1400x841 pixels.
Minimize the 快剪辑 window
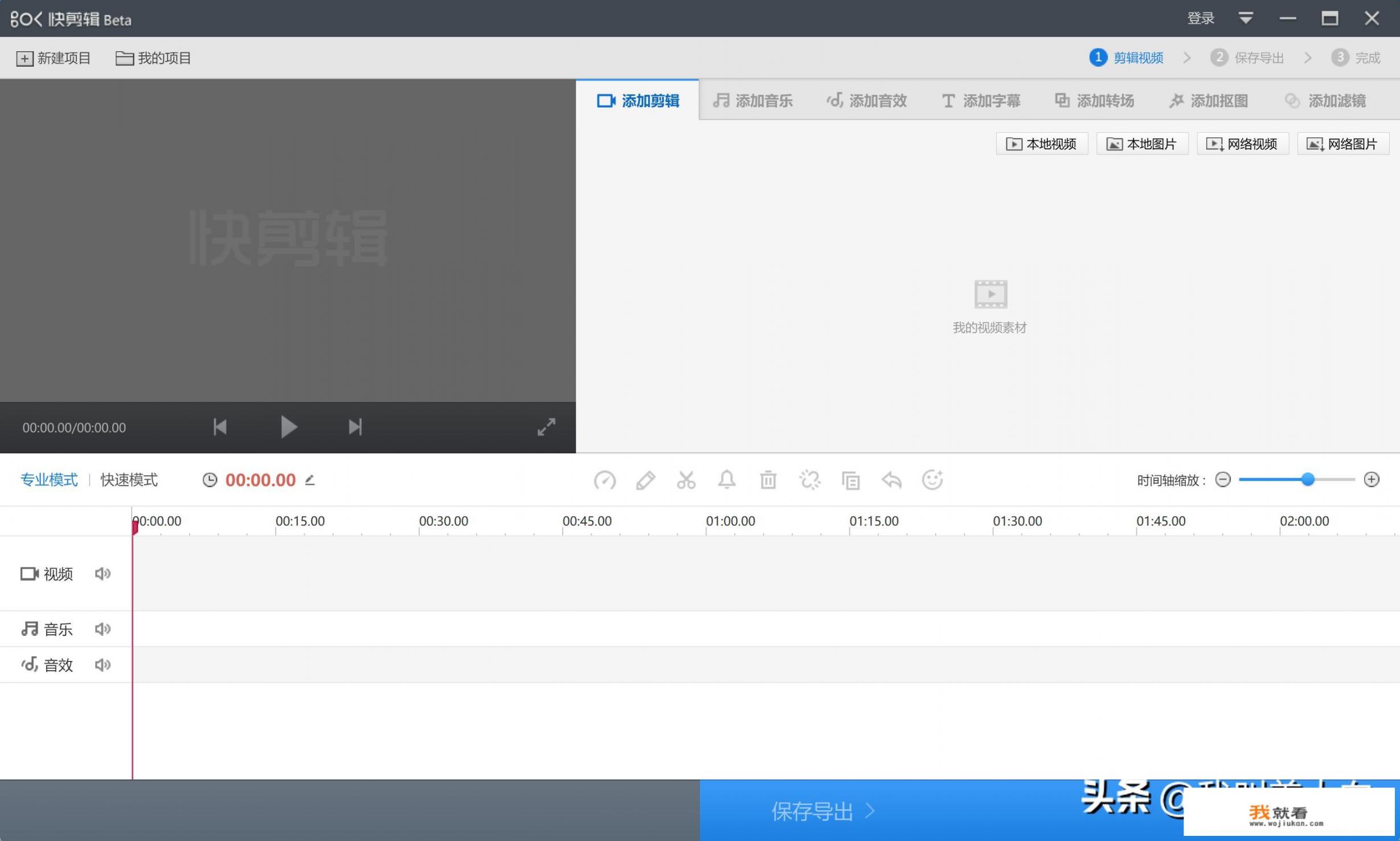click(1288, 18)
